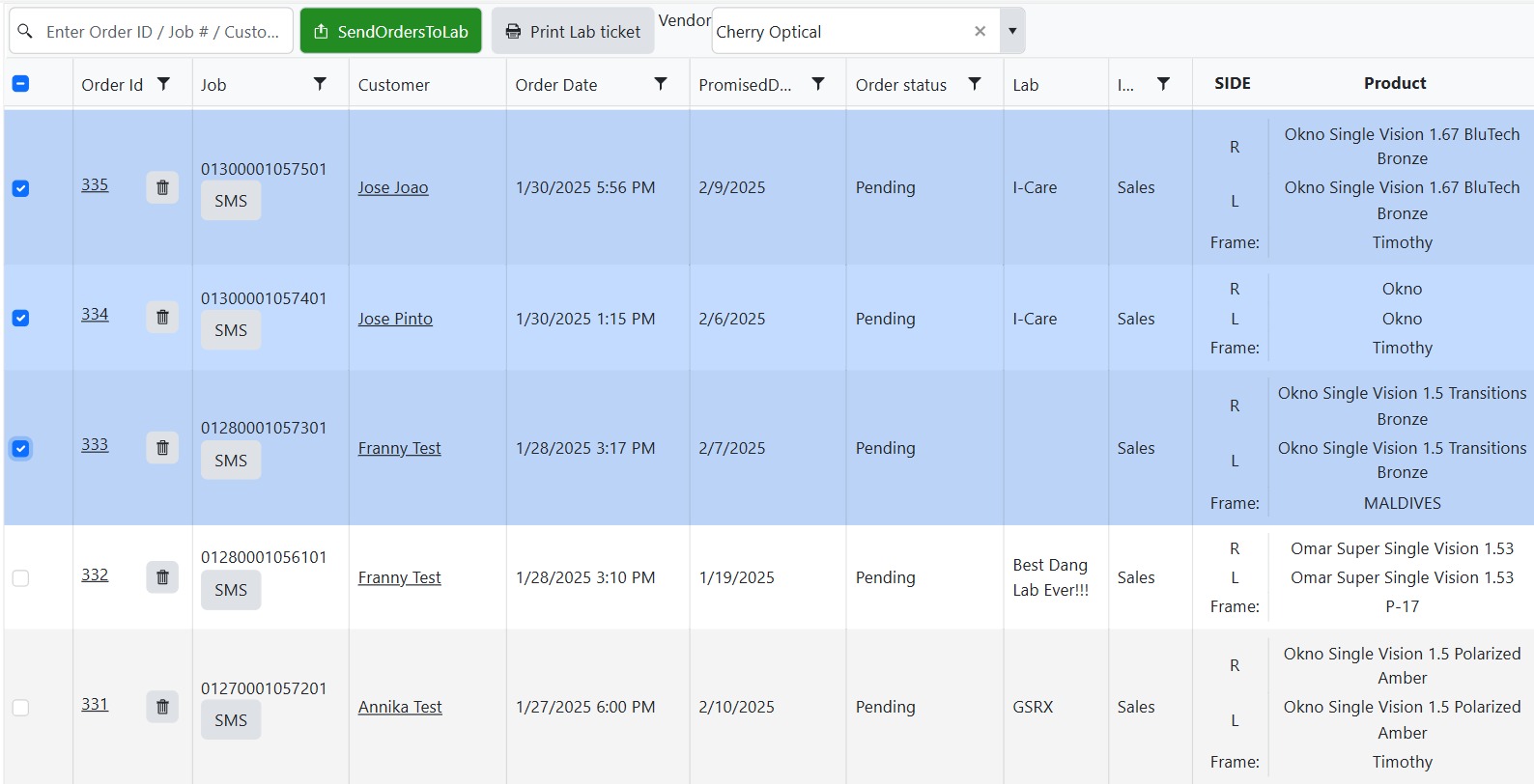The height and width of the screenshot is (784, 1534).
Task: Click the Customer column header
Action: (394, 85)
